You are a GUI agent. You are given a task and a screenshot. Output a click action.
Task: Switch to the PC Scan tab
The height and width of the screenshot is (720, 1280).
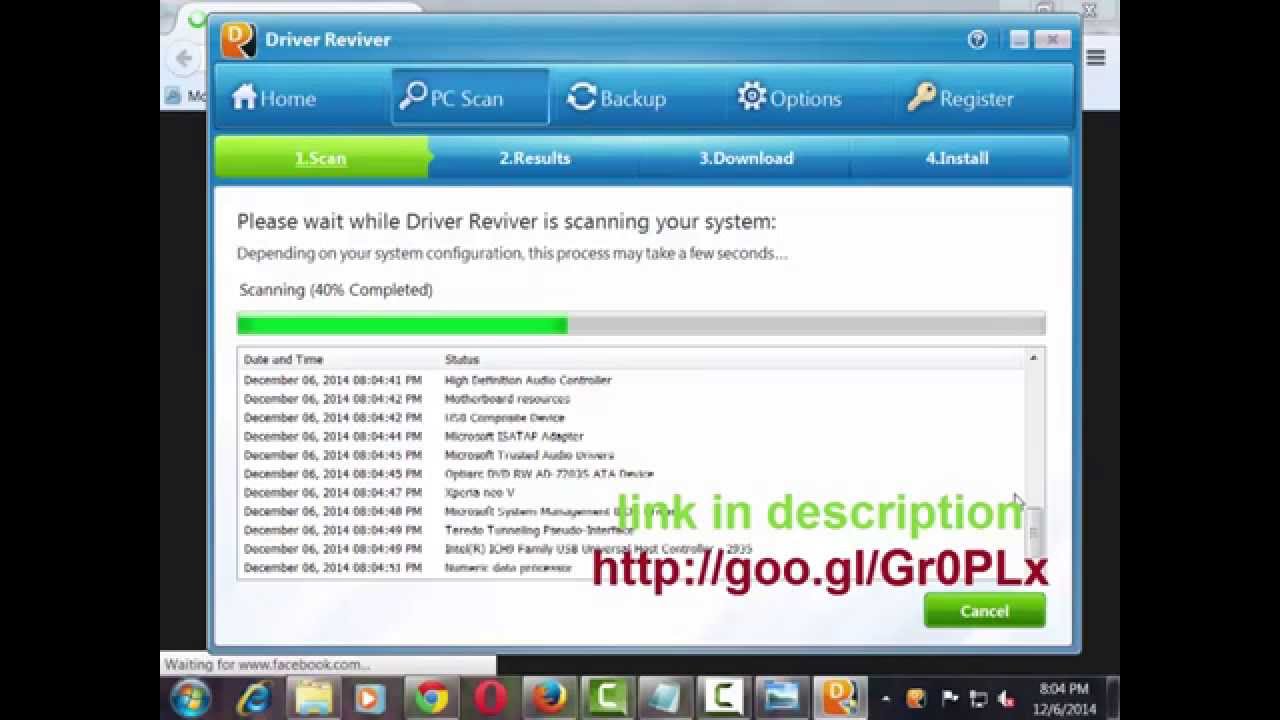[x=468, y=97]
